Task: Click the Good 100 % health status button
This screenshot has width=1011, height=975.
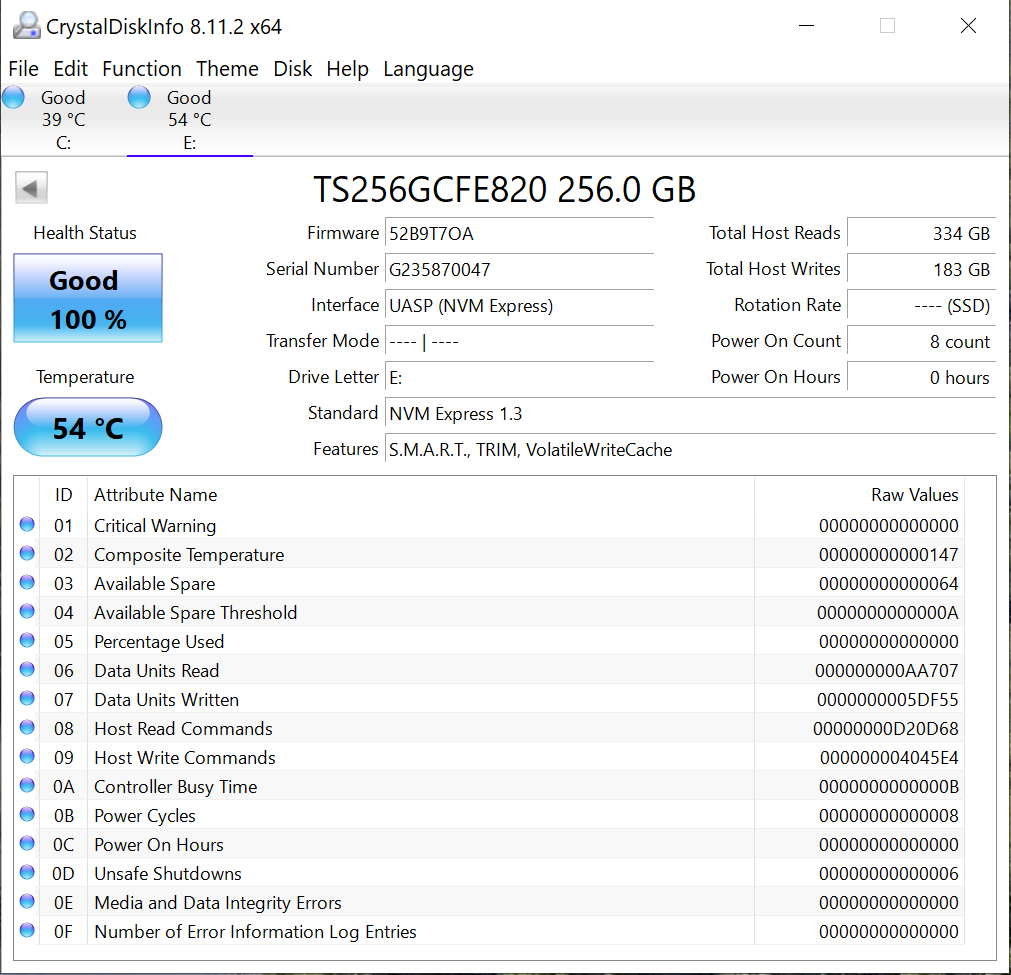Action: [x=88, y=299]
